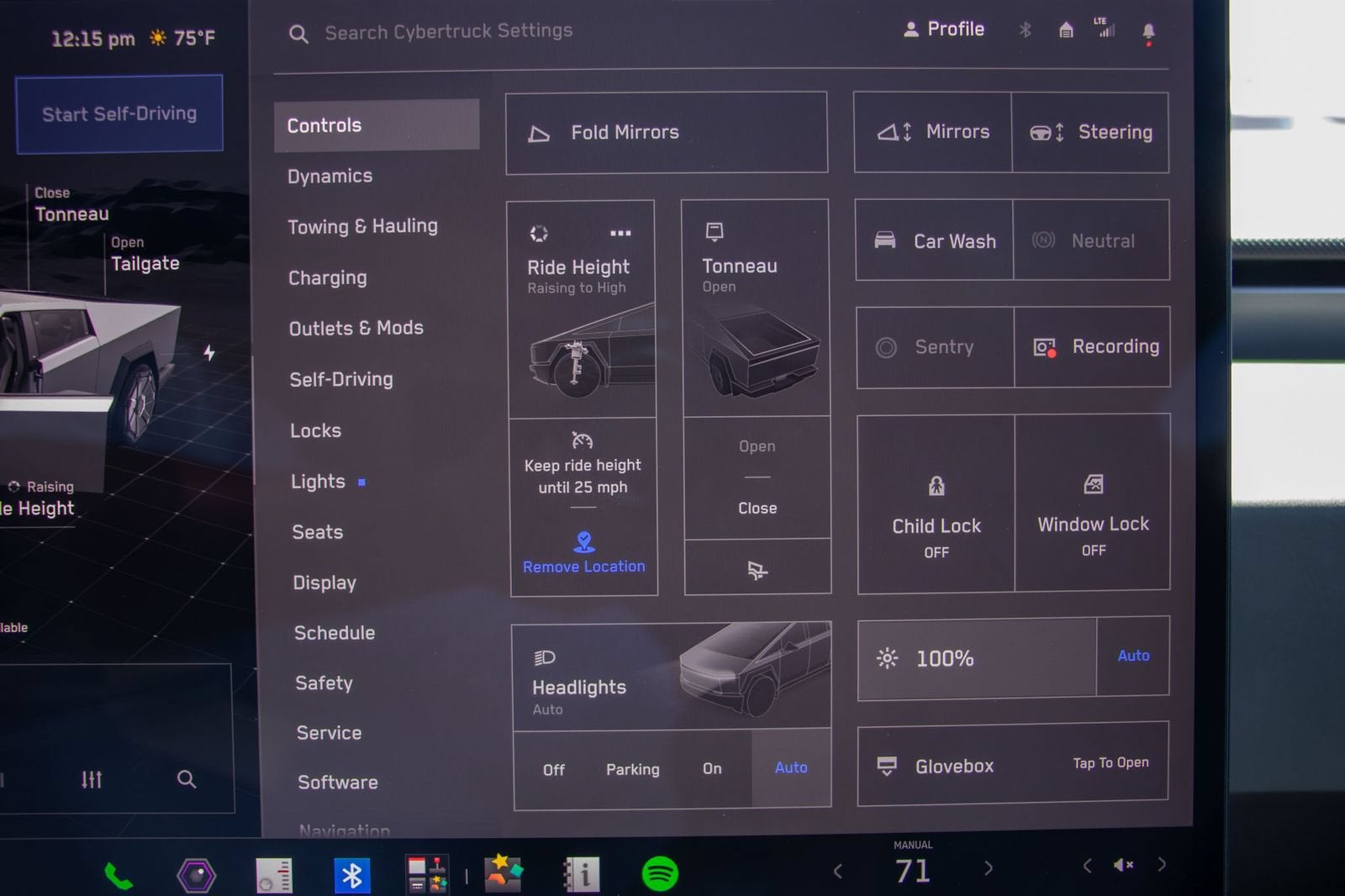
Task: Open the Toybox app icon
Action: click(503, 873)
